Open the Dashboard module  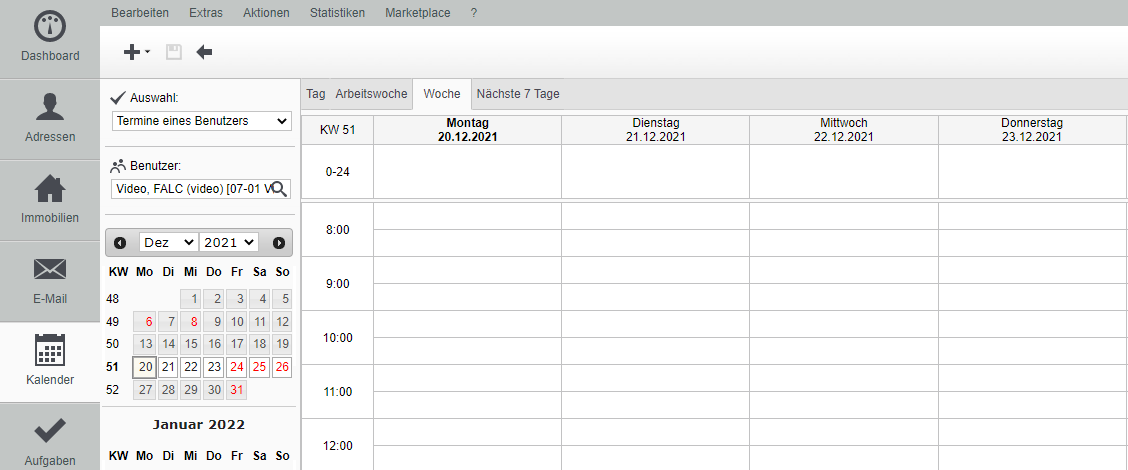click(50, 38)
